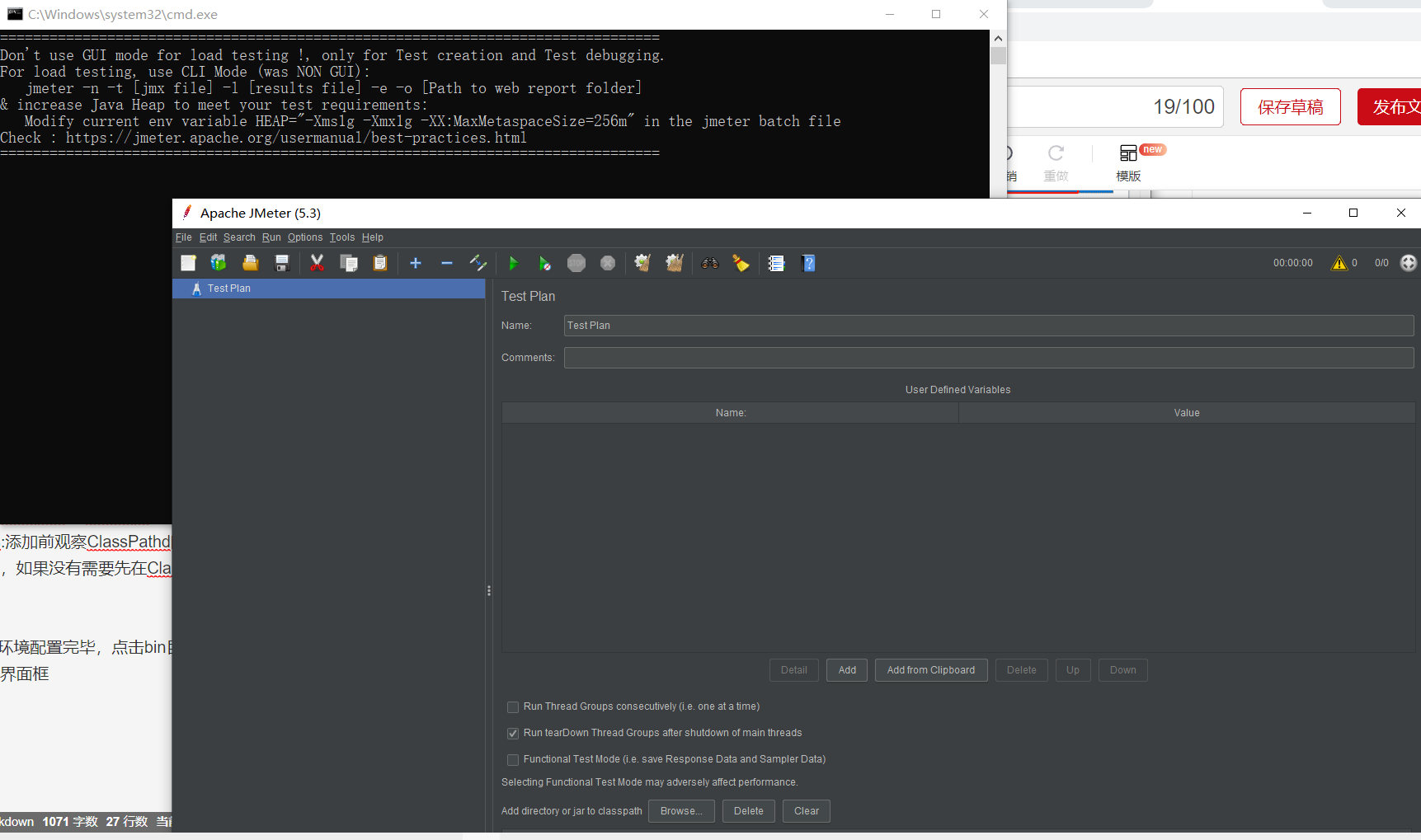Click the Shutdown test icon
Screen dimensions: 1421x840
pyautogui.click(x=608, y=263)
